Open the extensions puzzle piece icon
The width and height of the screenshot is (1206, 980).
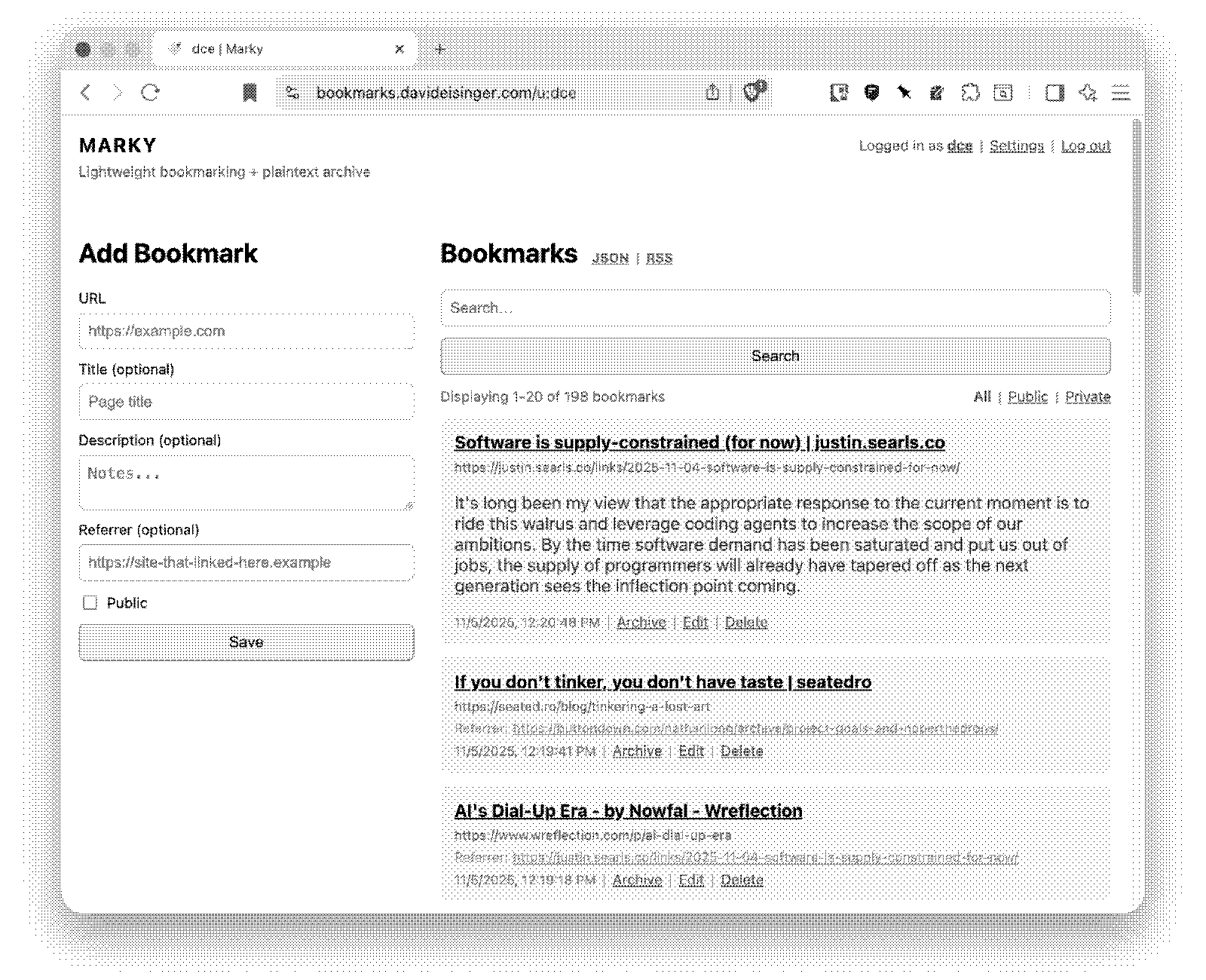coord(970,93)
